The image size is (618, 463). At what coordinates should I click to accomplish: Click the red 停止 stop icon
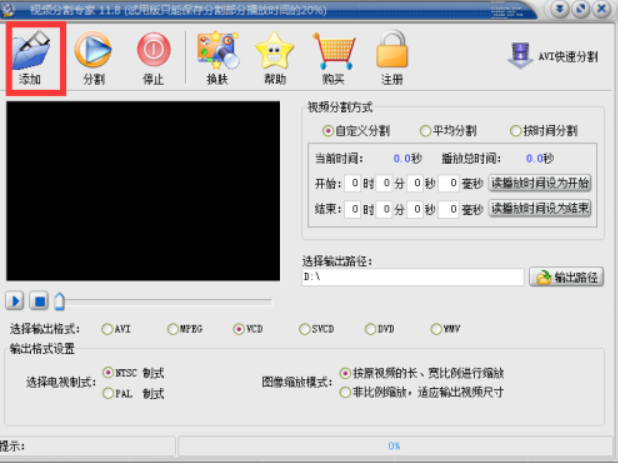(154, 50)
